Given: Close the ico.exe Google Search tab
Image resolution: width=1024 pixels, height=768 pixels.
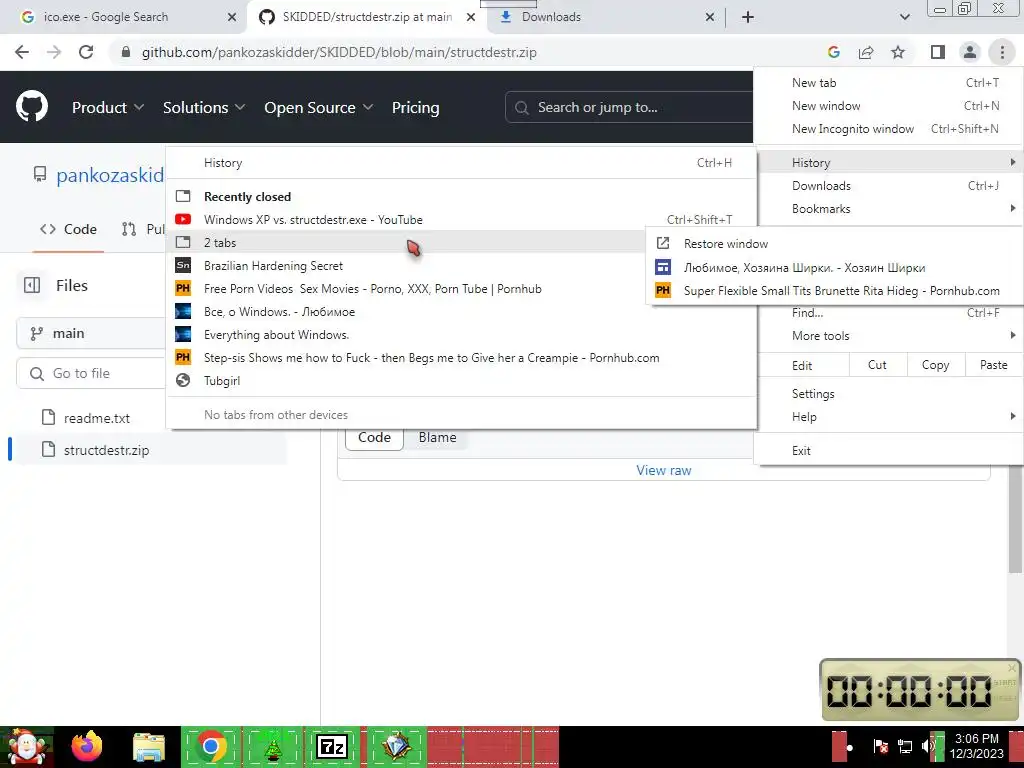Looking at the screenshot, I should coord(231,17).
